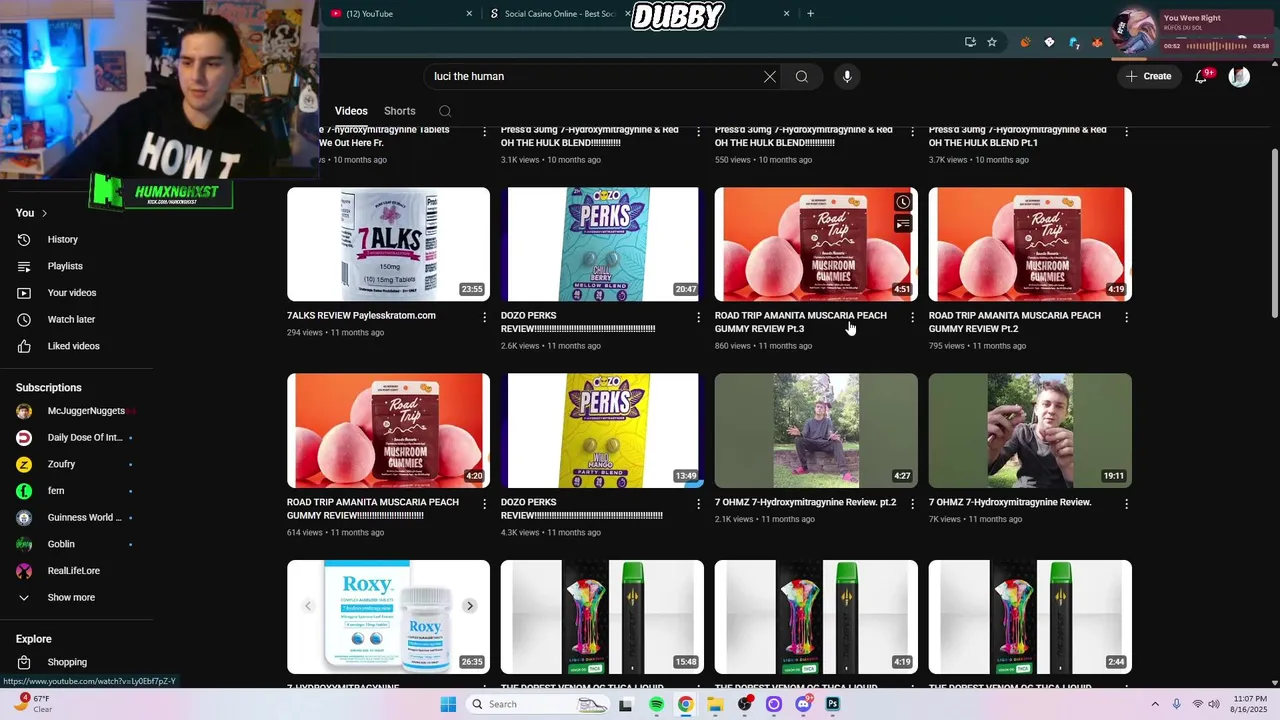Select the Shorts channel tab
1280x720 pixels.
click(399, 111)
